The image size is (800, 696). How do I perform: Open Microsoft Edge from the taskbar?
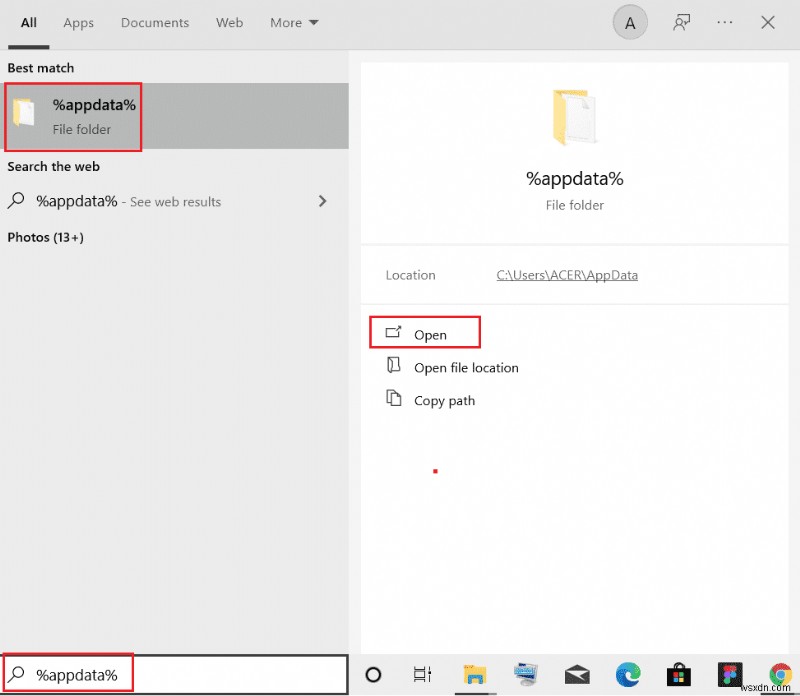pyautogui.click(x=627, y=675)
